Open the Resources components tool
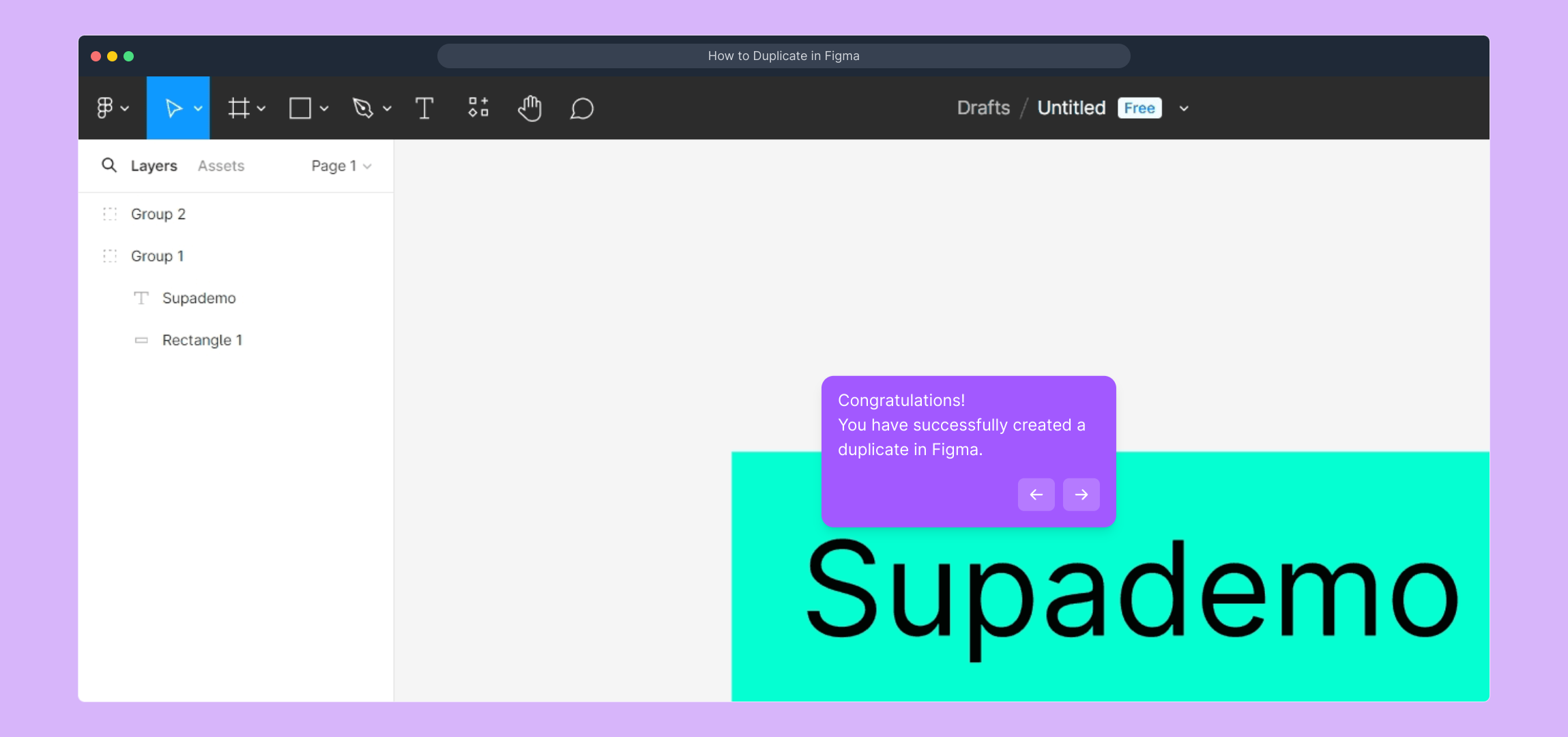The width and height of the screenshot is (1568, 737). pos(478,108)
